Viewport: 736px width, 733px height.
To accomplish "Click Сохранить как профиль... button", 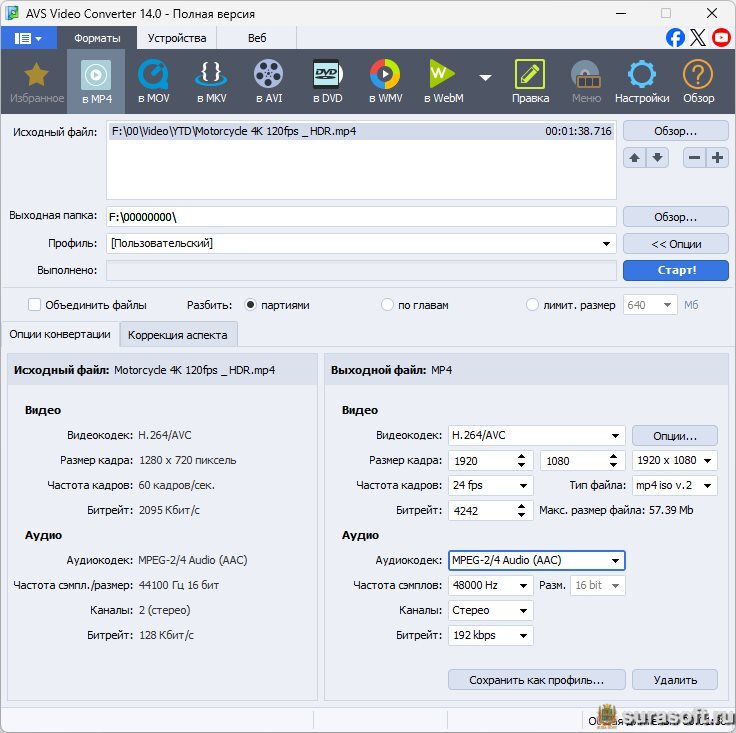I will 537,680.
